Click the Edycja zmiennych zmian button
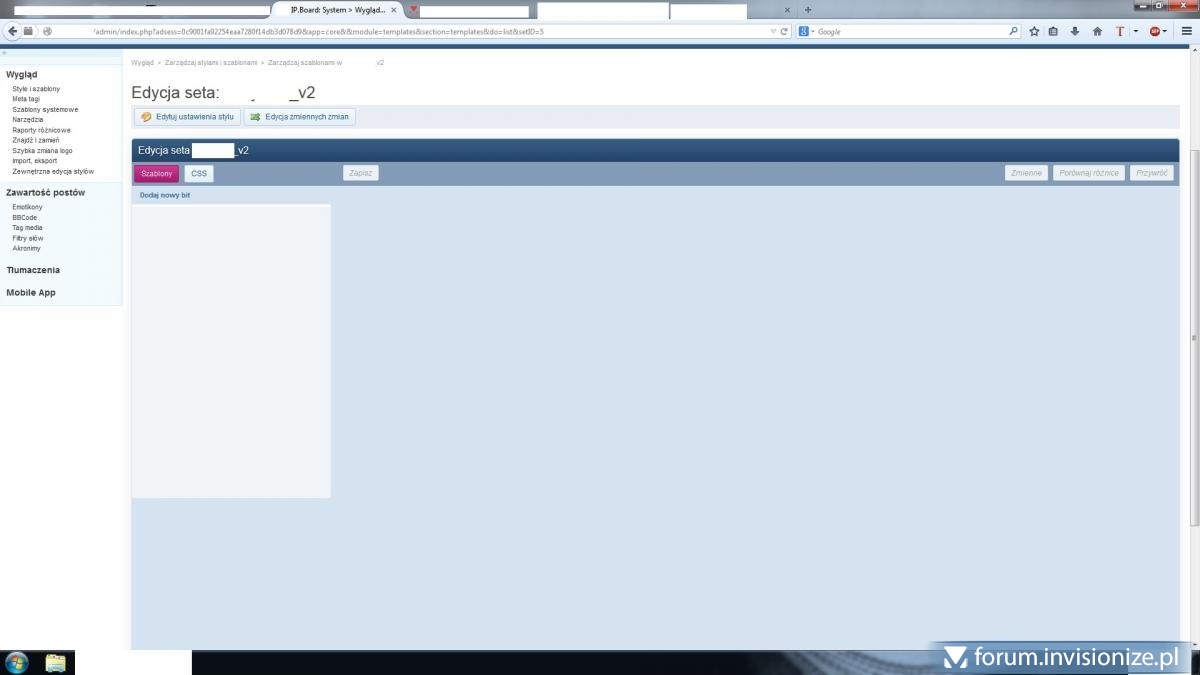Viewport: 1200px width, 675px height. click(299, 117)
